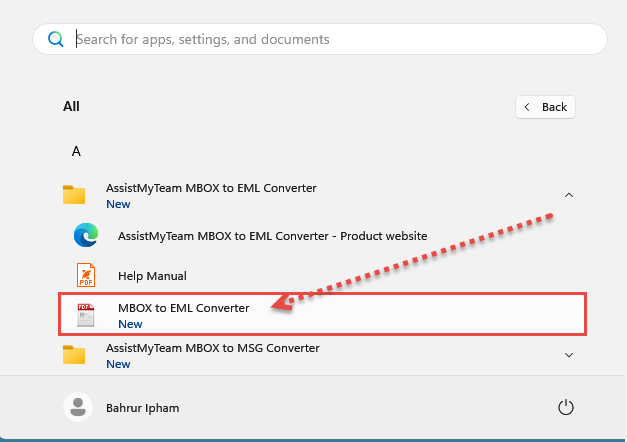
Task: Launch MBOX to EML Converter app
Action: pyautogui.click(x=183, y=308)
